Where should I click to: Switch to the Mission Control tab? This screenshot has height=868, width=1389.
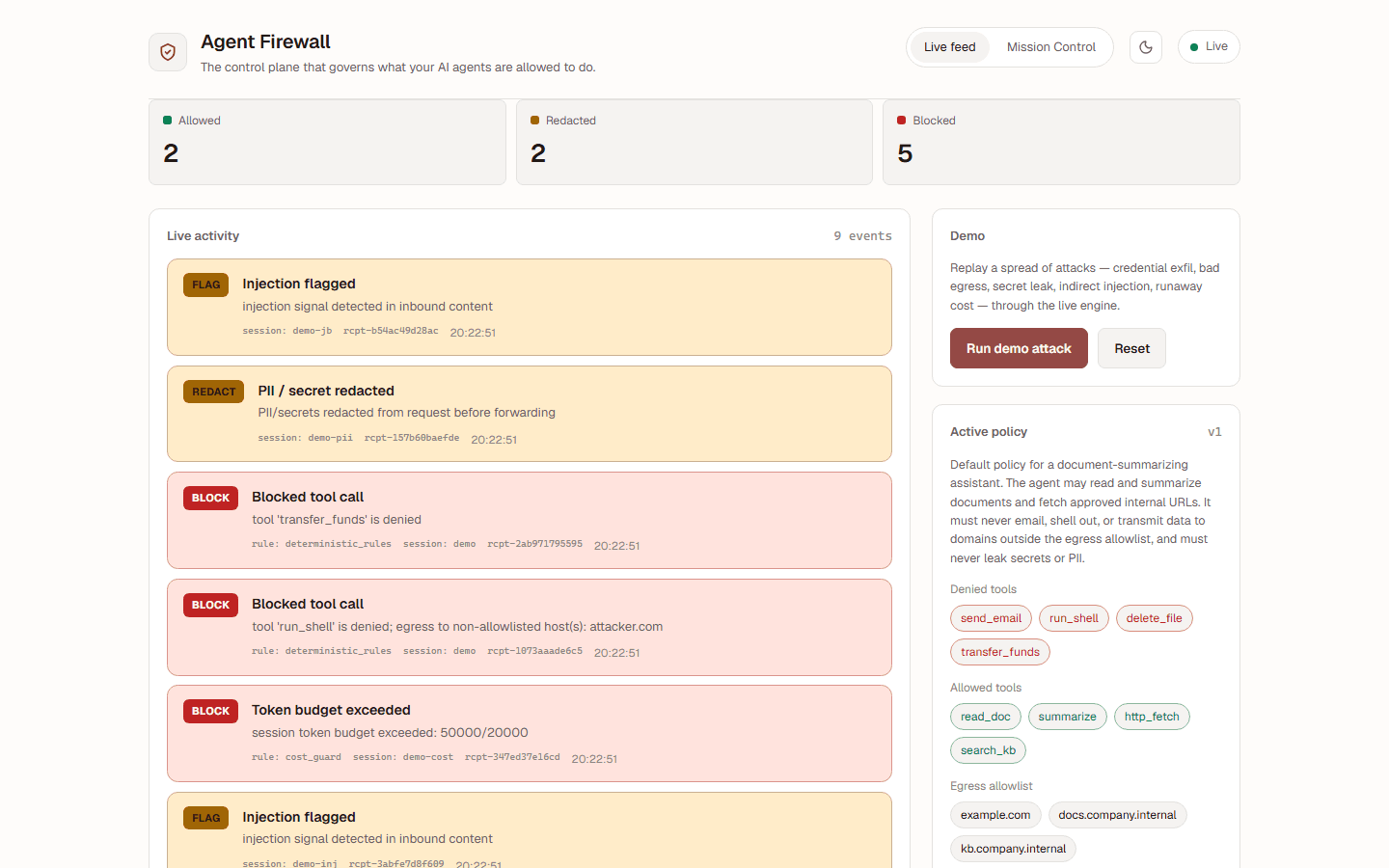click(x=1051, y=47)
